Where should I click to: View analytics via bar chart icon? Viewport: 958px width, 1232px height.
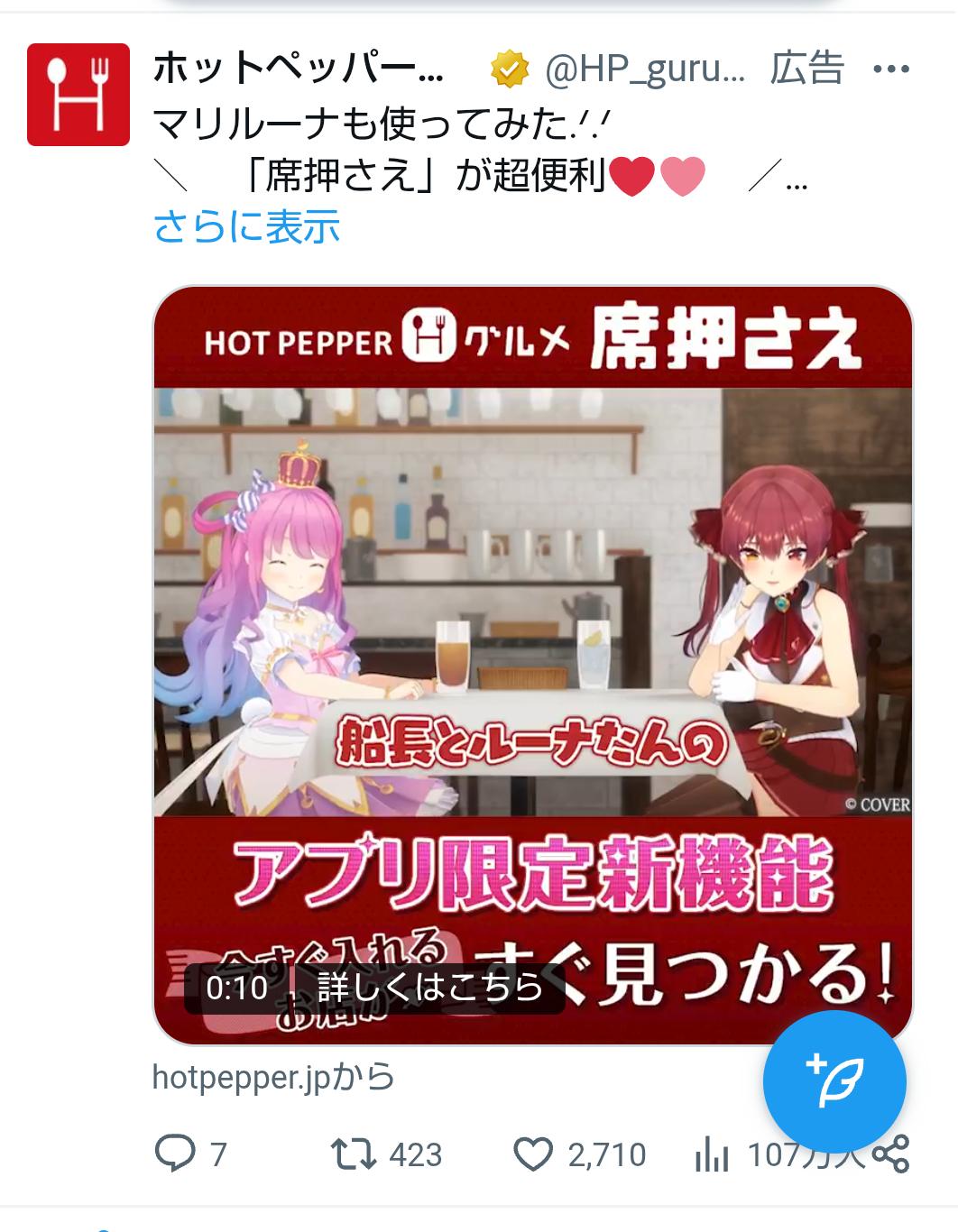click(x=712, y=1154)
